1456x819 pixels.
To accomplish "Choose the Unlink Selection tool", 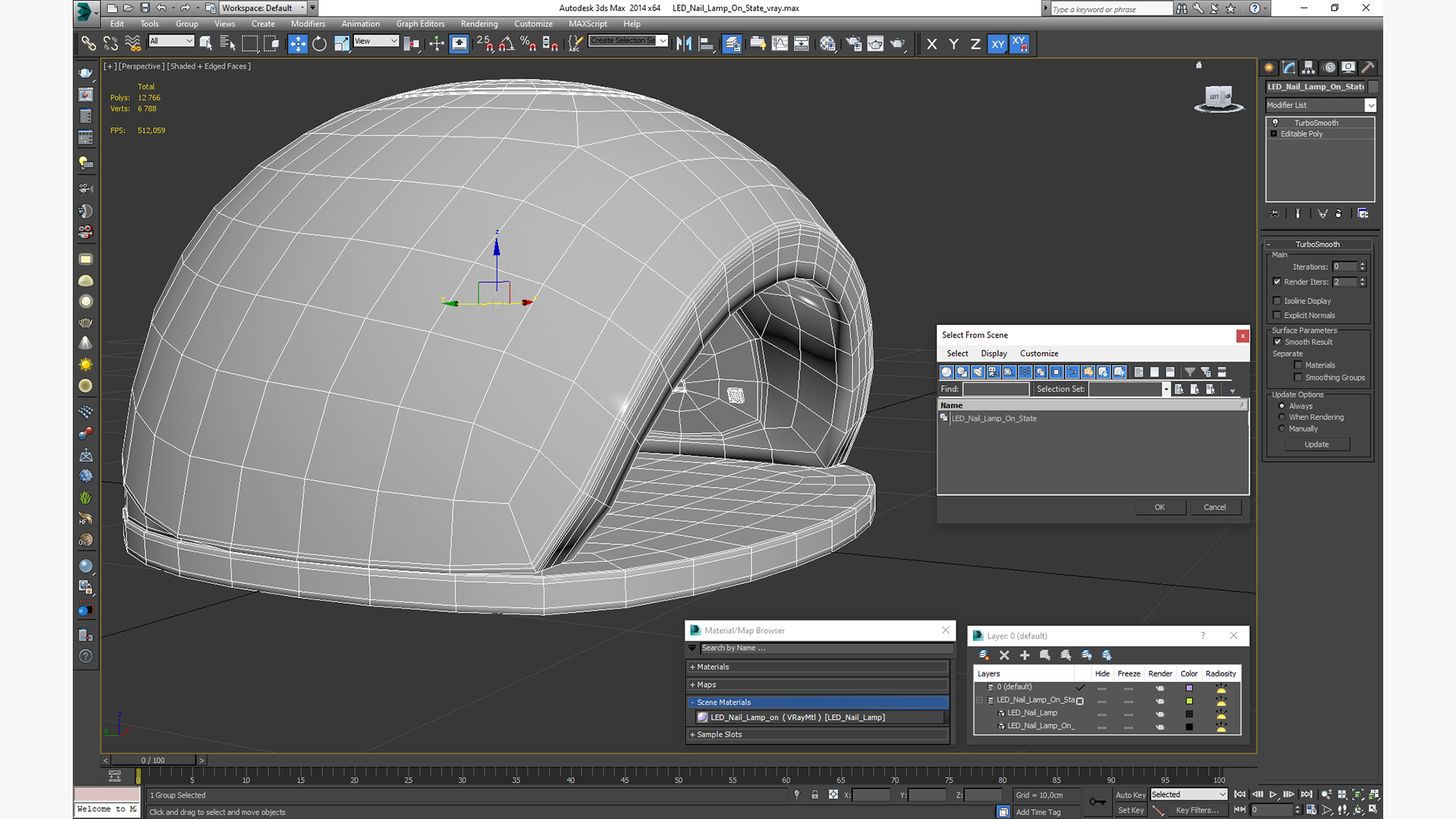I will click(x=111, y=44).
